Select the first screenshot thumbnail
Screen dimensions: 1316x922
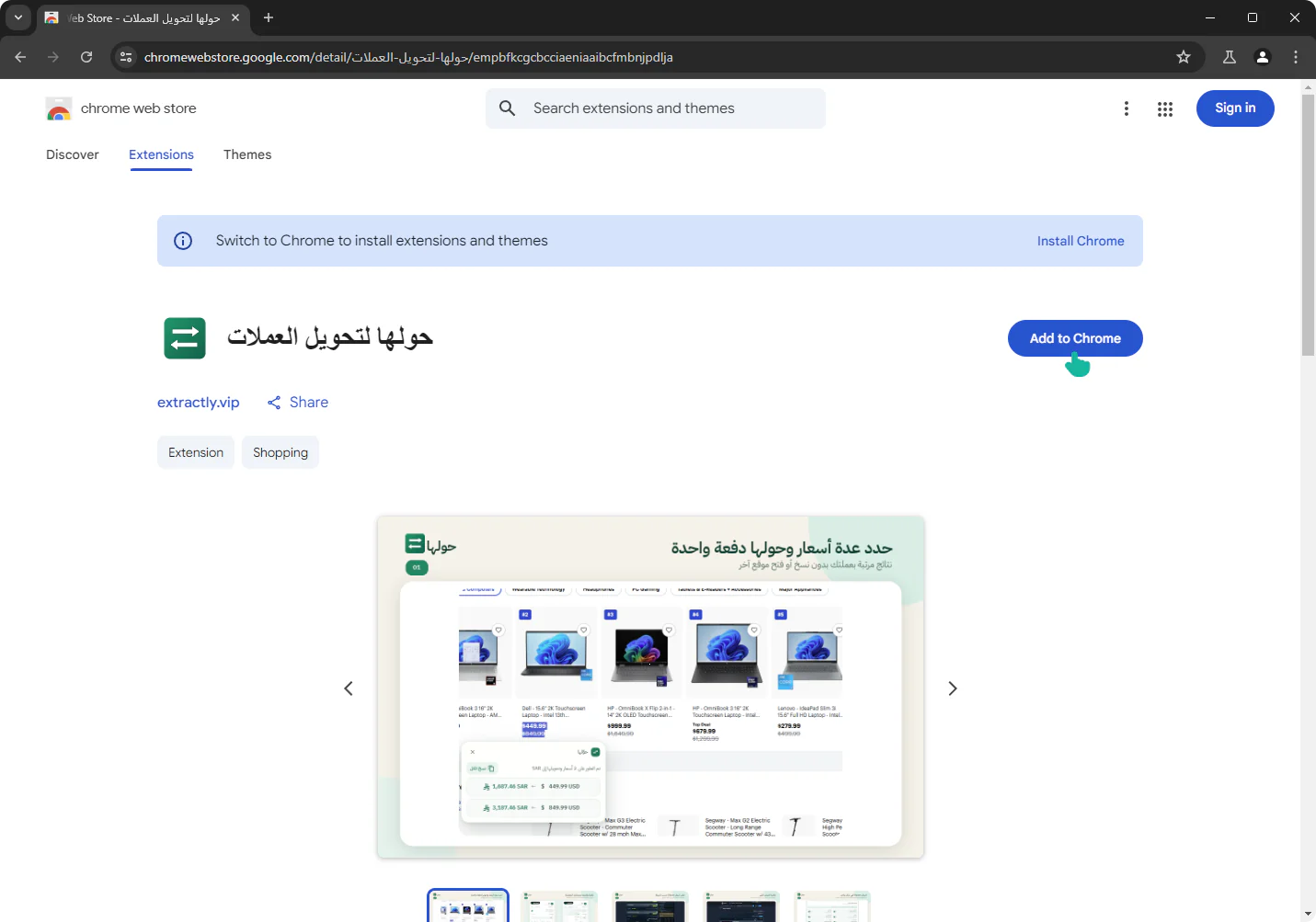tap(468, 906)
